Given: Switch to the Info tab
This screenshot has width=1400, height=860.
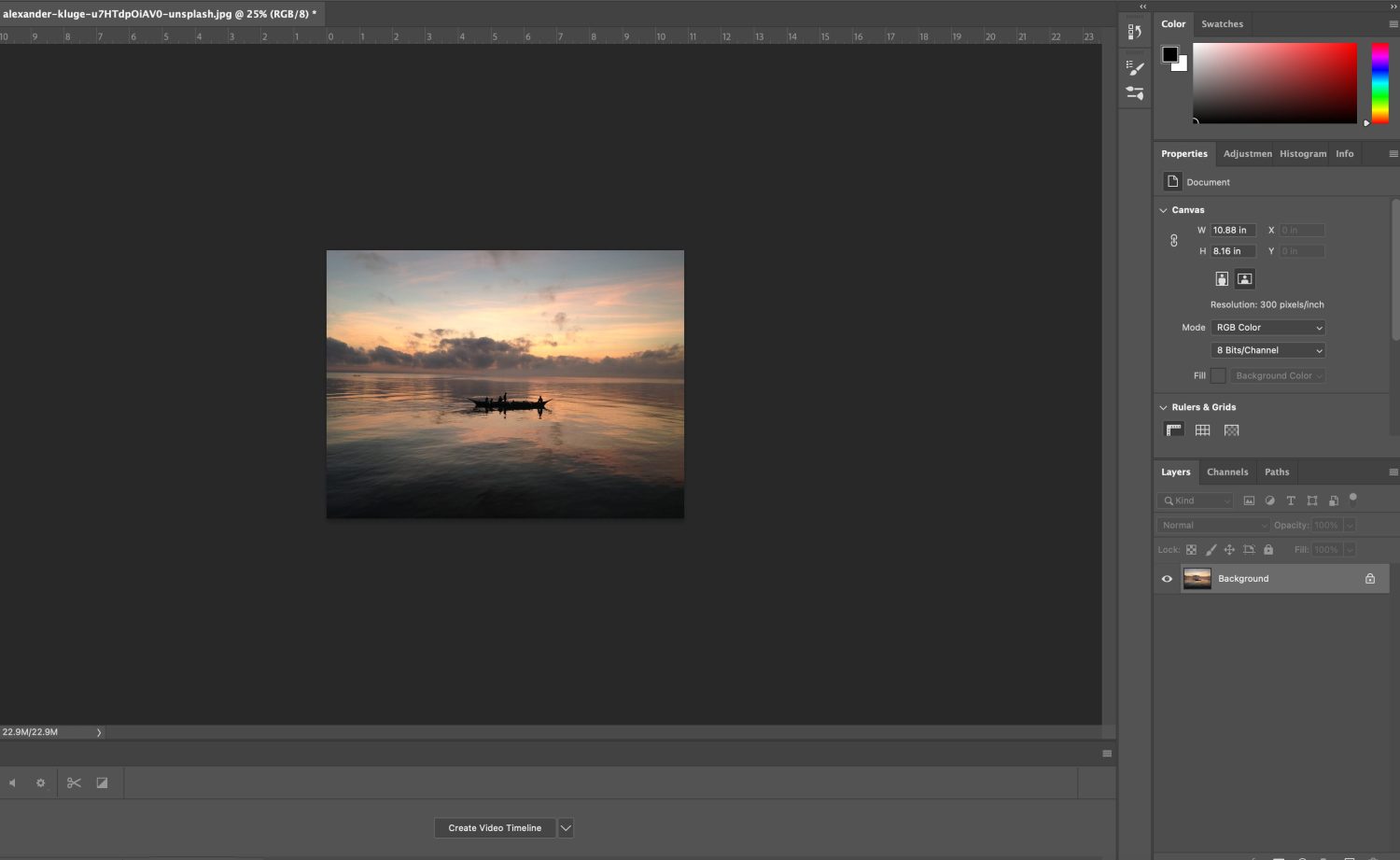Looking at the screenshot, I should pyautogui.click(x=1344, y=154).
